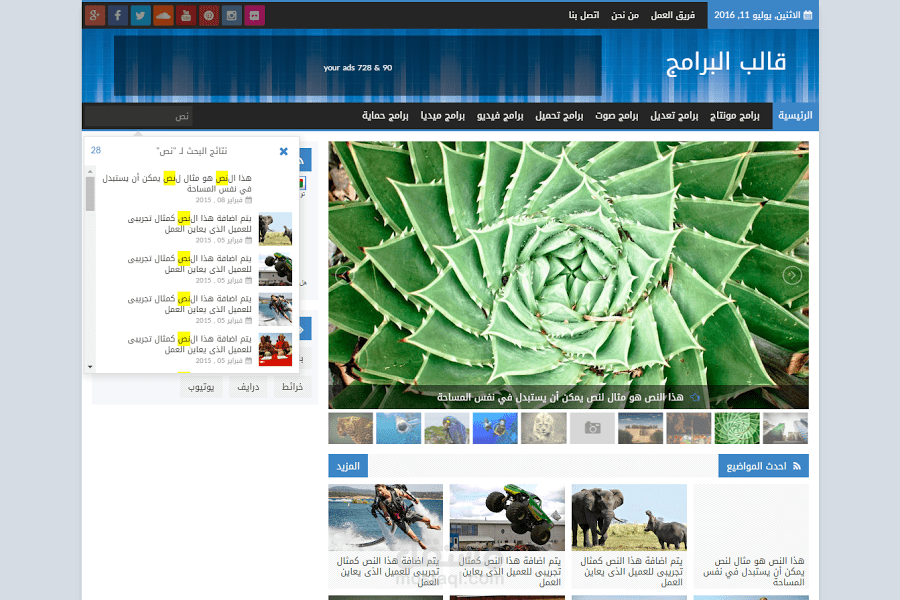
Task: Open the Facebook social icon
Action: coord(118,16)
